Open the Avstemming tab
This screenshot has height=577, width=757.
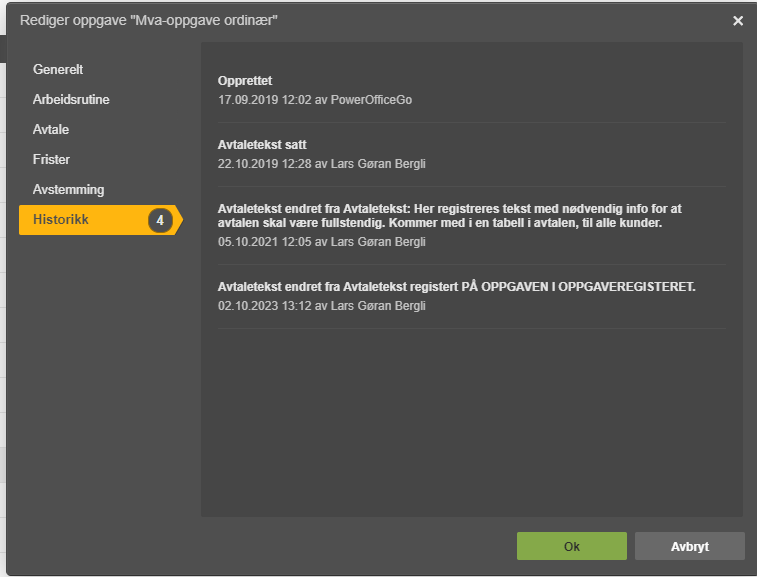[69, 189]
